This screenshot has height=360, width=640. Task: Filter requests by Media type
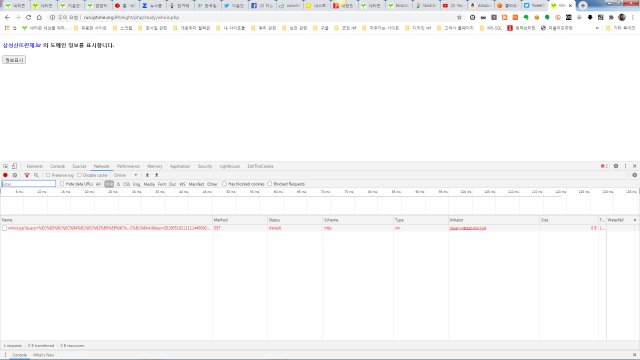[x=149, y=184]
